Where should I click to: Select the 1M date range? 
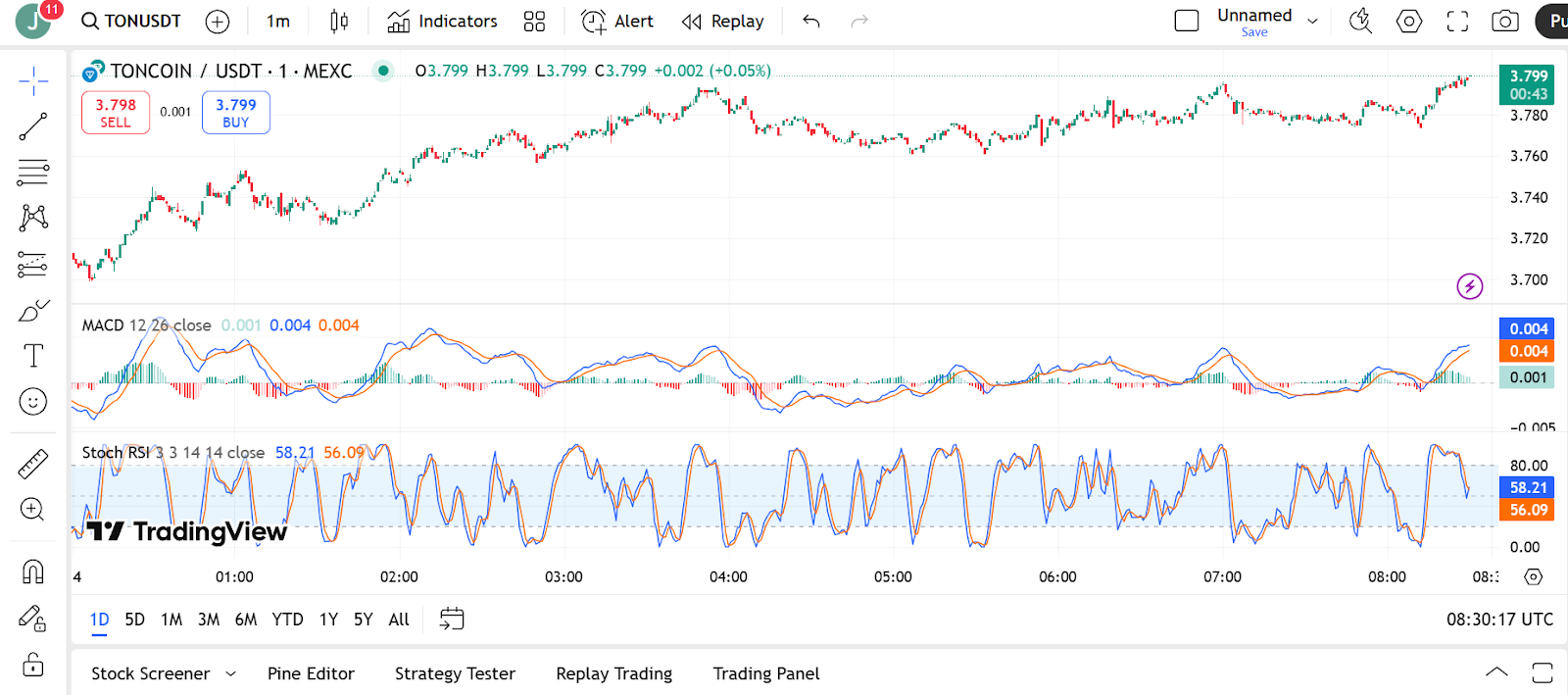click(171, 620)
